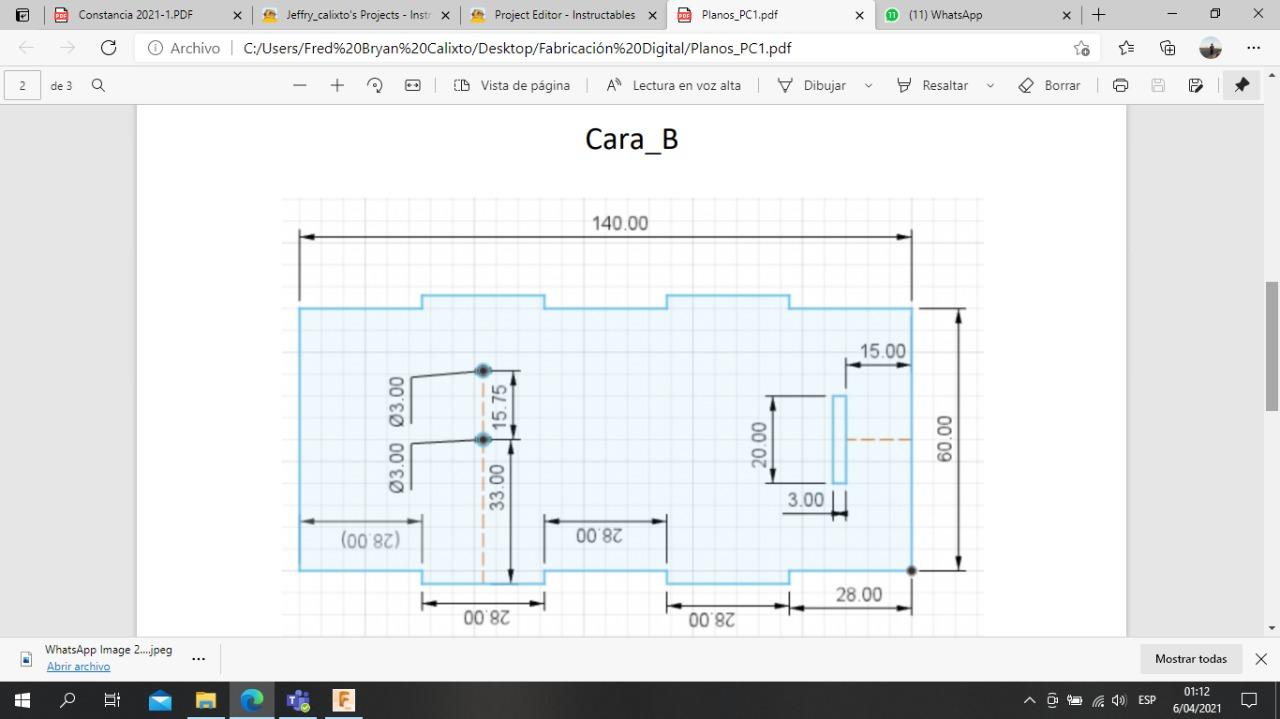View site information for Archivo

pyautogui.click(x=184, y=48)
